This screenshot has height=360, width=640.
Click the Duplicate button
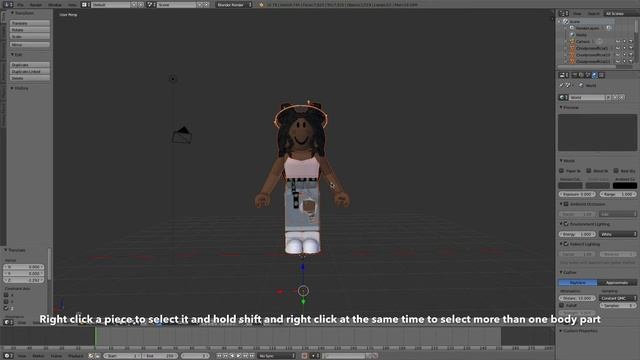coord(30,65)
